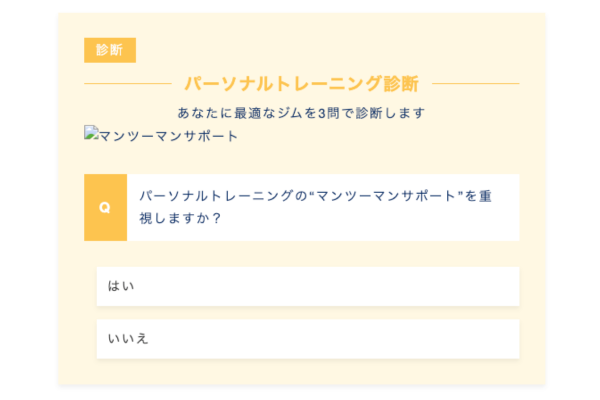Click the パーソナルトレーニング診断 heading

pos(301,84)
